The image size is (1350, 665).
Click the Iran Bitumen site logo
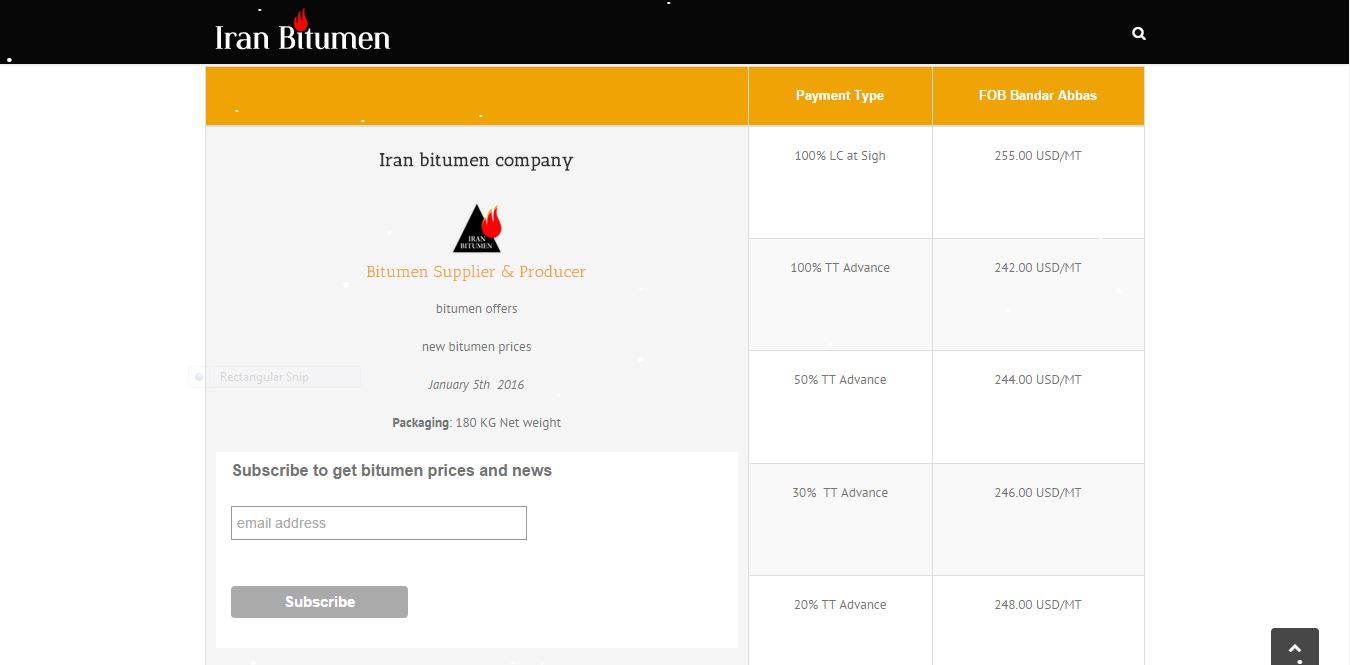pyautogui.click(x=302, y=32)
